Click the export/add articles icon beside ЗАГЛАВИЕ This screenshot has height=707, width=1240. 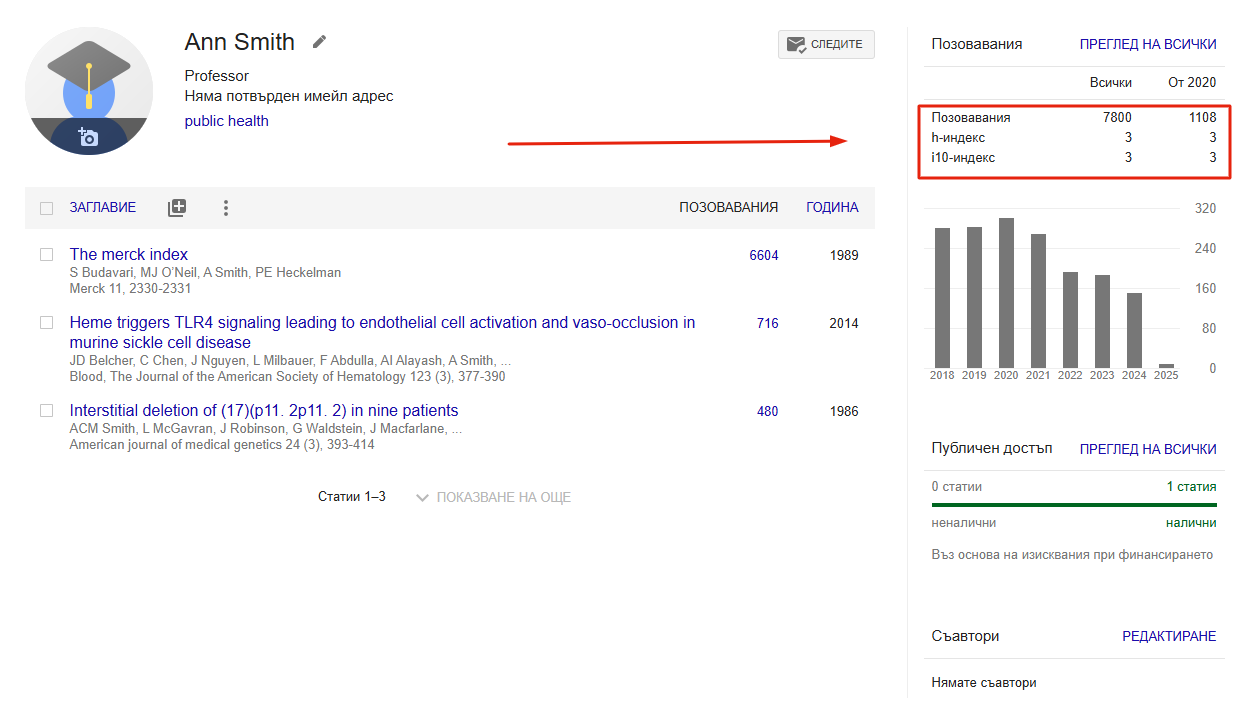point(177,207)
